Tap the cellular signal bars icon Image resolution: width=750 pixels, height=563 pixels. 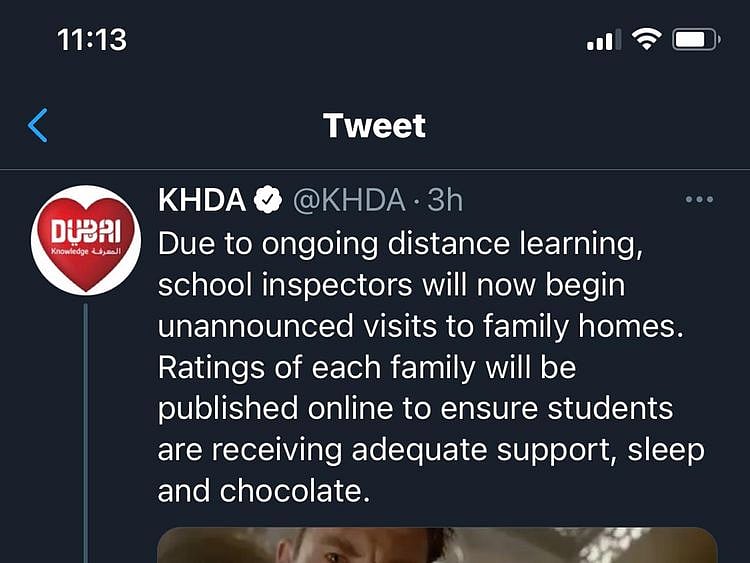(x=600, y=41)
